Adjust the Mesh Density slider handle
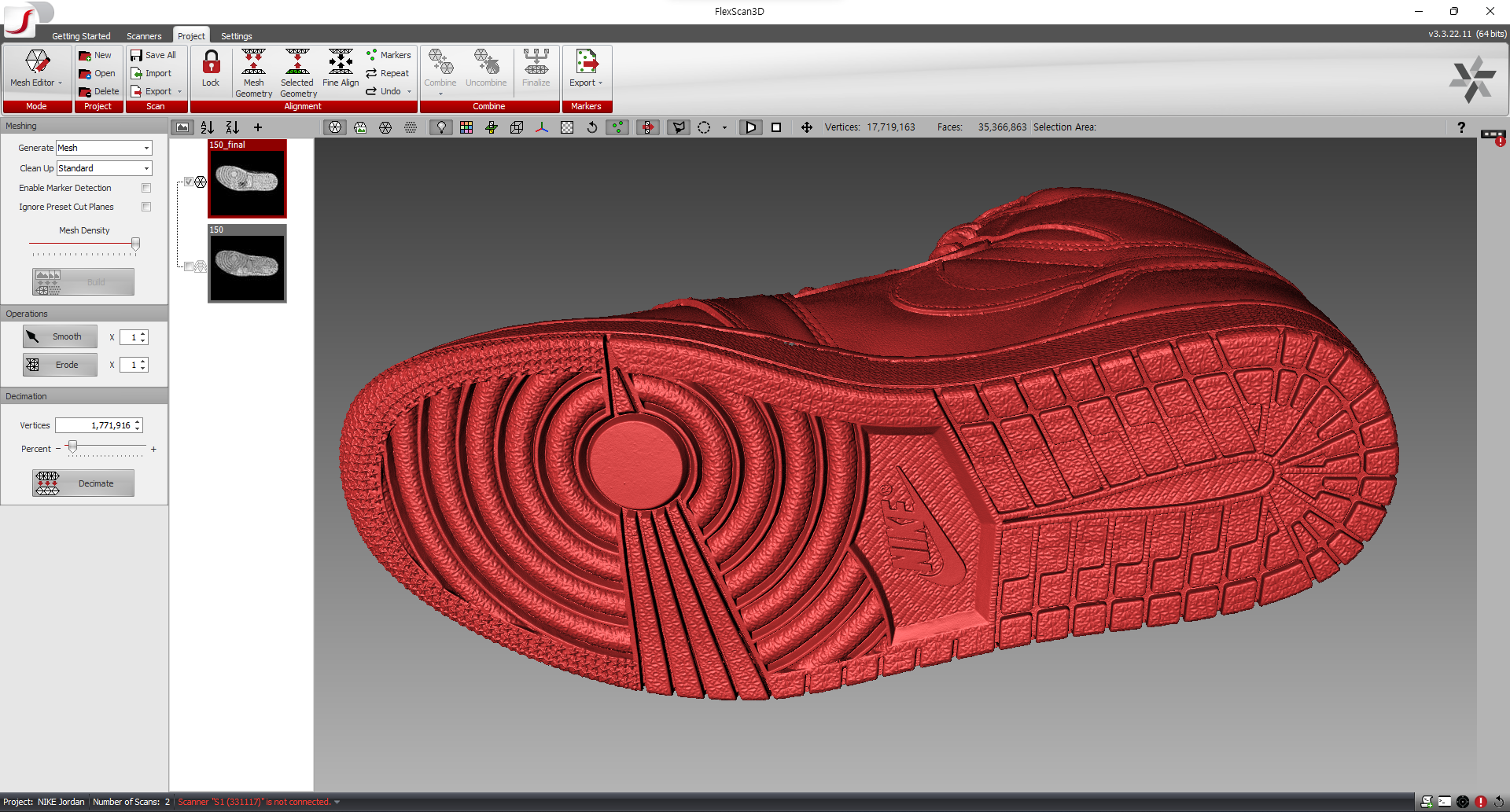Screen dimensions: 1510x812 pyautogui.click(x=135, y=244)
